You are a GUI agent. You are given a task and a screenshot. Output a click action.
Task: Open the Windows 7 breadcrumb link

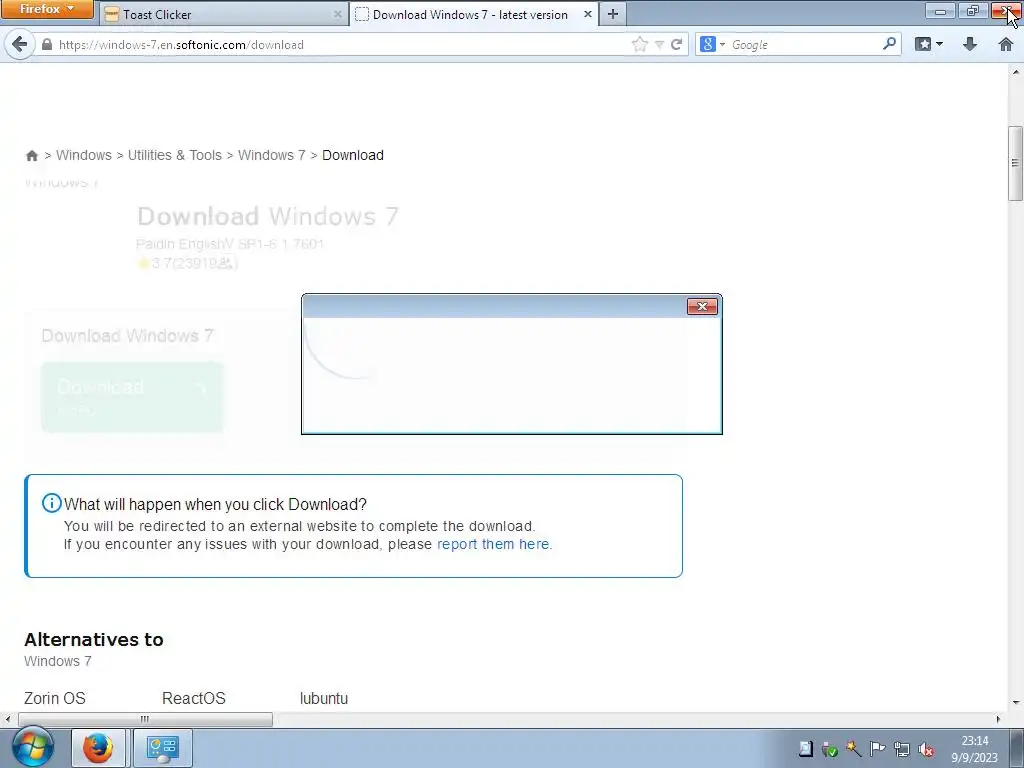point(271,155)
